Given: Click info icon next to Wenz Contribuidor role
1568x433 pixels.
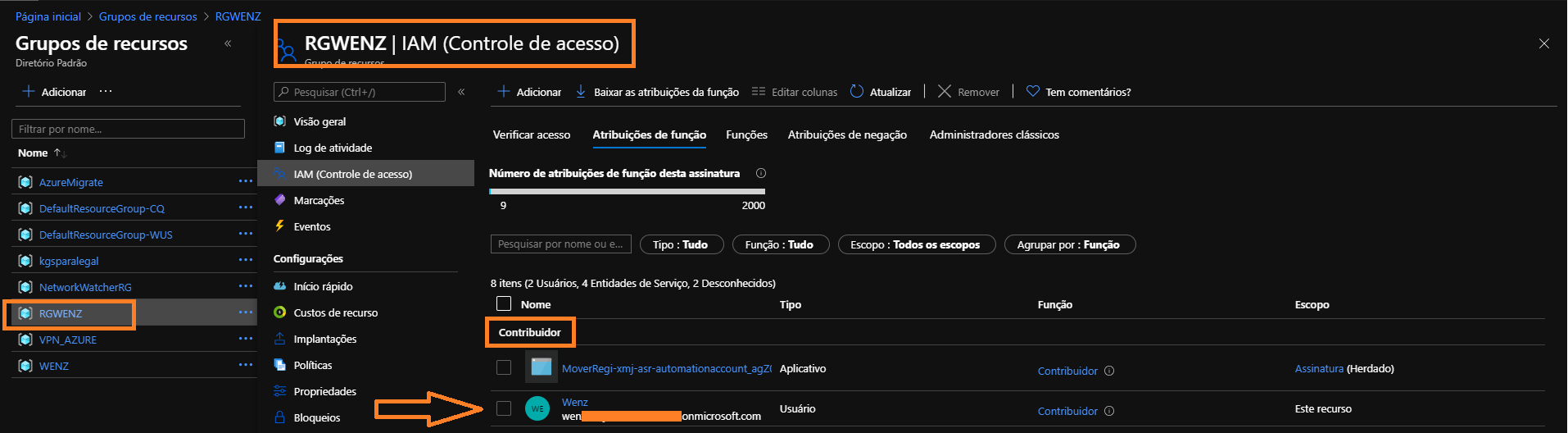Looking at the screenshot, I should [1109, 411].
